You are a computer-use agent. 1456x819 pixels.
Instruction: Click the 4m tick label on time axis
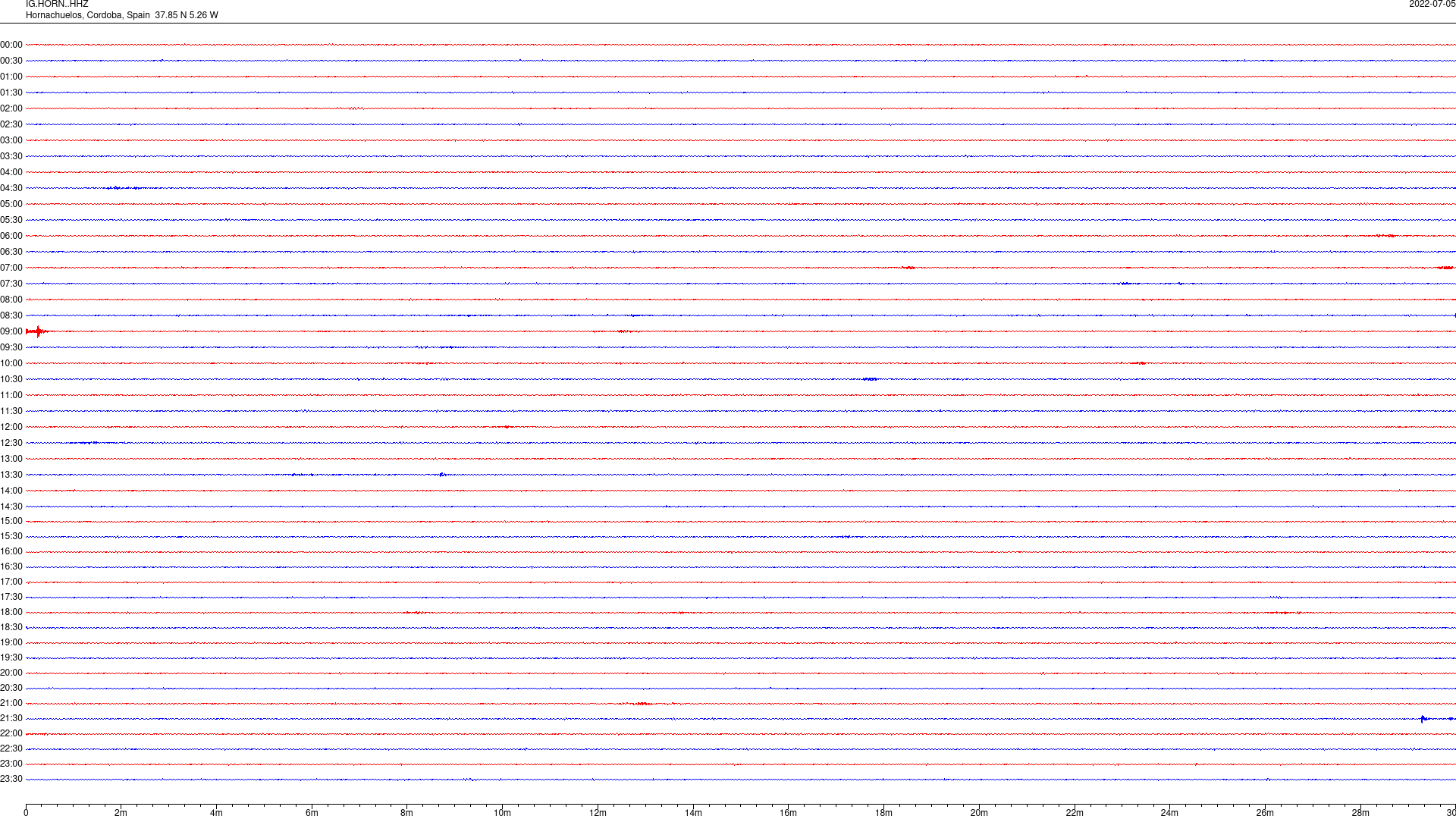216,813
